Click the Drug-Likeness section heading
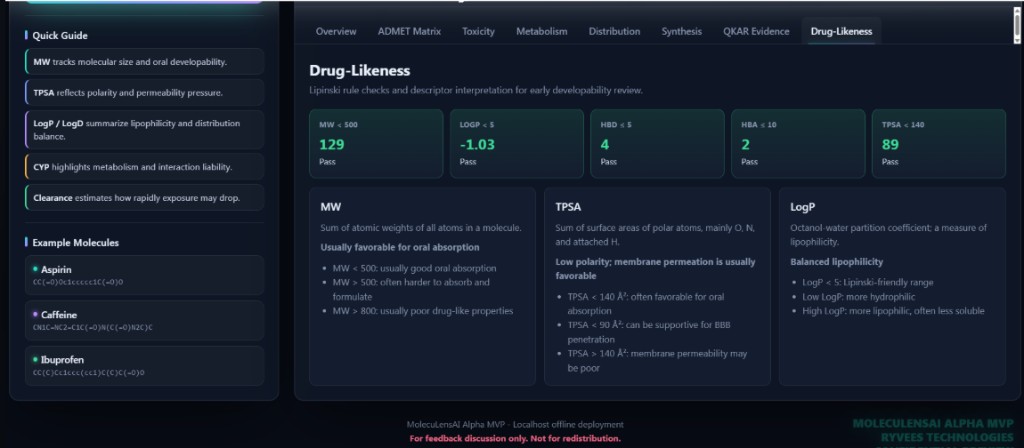Viewport: 1024px width, 448px height. click(x=359, y=71)
